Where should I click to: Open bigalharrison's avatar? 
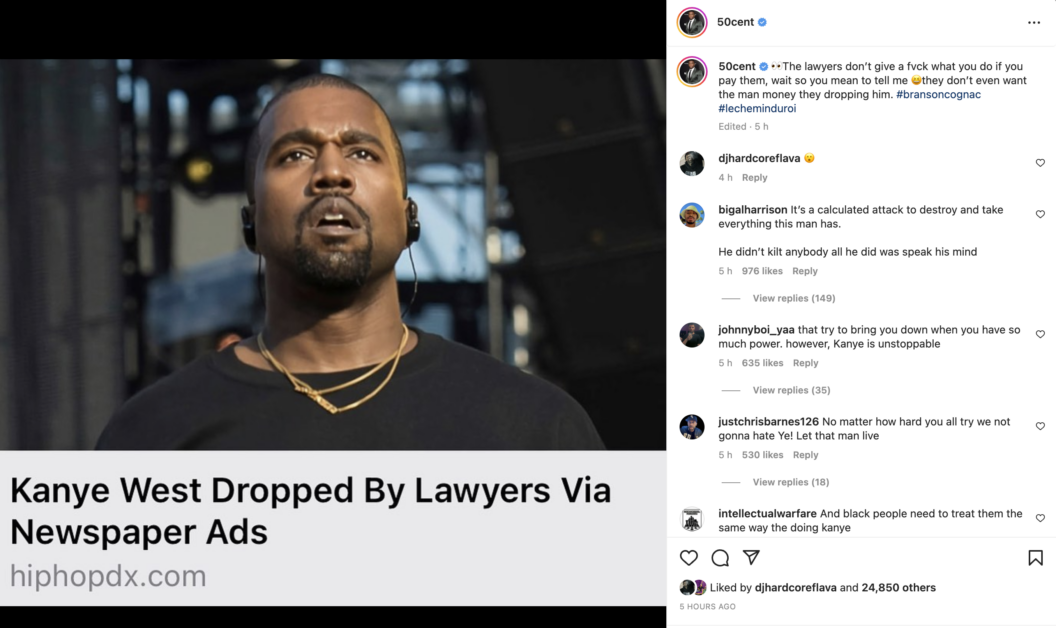click(692, 215)
